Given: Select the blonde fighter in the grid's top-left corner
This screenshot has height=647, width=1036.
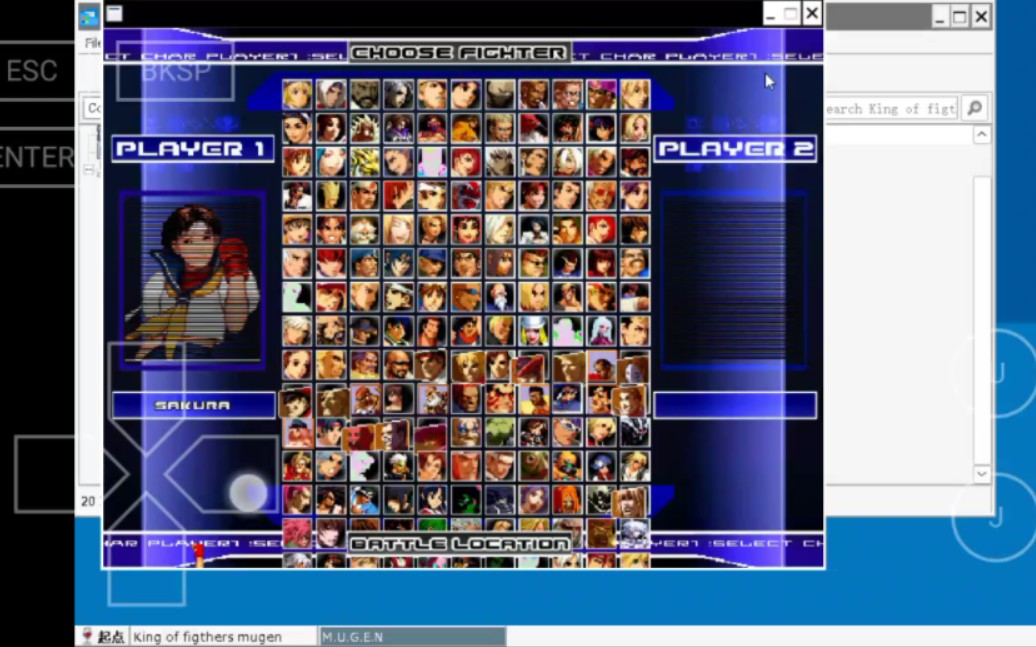Looking at the screenshot, I should coord(297,94).
